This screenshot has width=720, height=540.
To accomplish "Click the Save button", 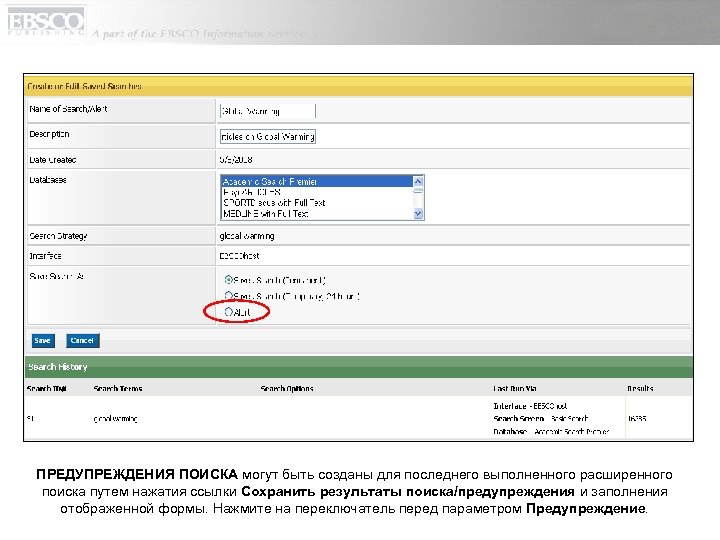I will coord(43,340).
